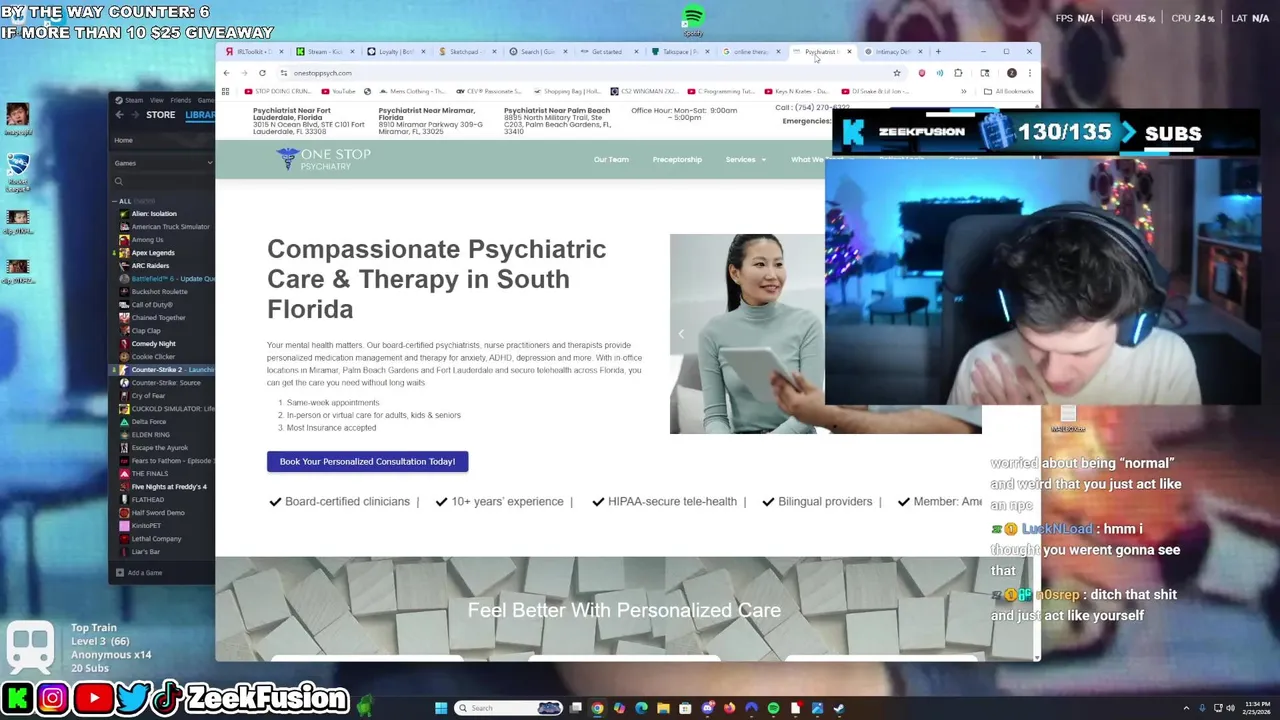Screen dimensions: 1280x720
Task: Switch to the Sketchpad tab
Action: point(466,52)
